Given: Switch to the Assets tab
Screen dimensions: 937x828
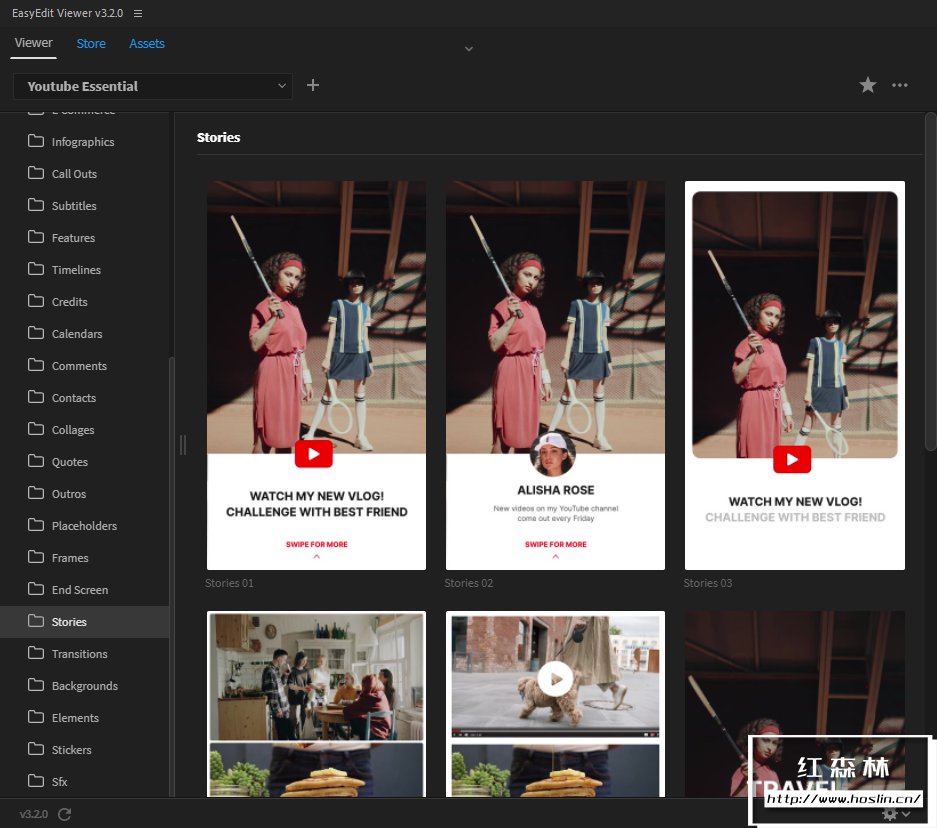Looking at the screenshot, I should tap(147, 43).
